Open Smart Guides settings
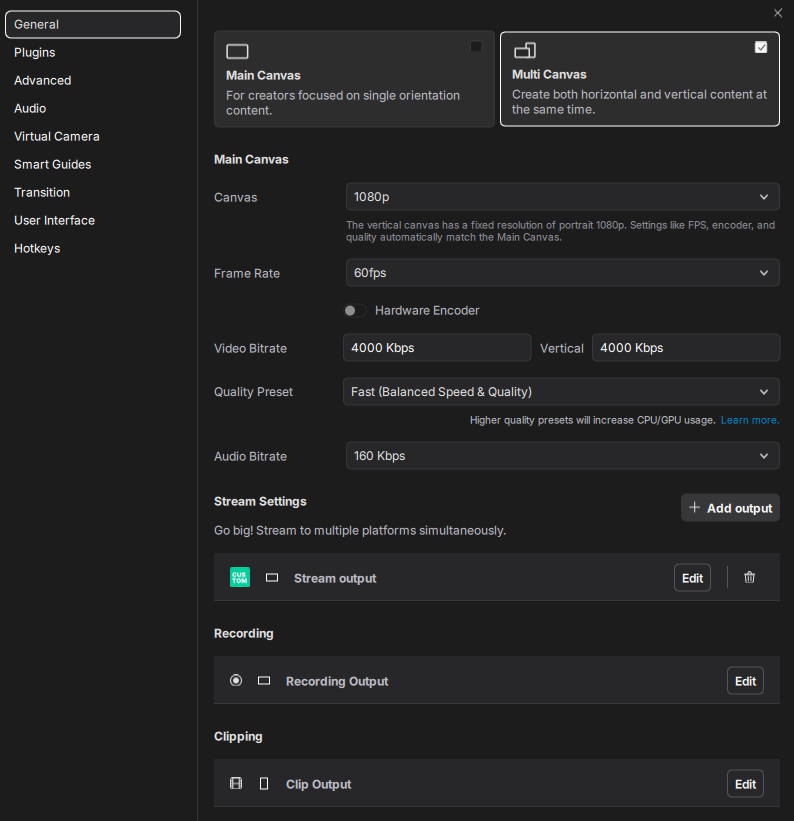The width and height of the screenshot is (794, 821). [52, 164]
